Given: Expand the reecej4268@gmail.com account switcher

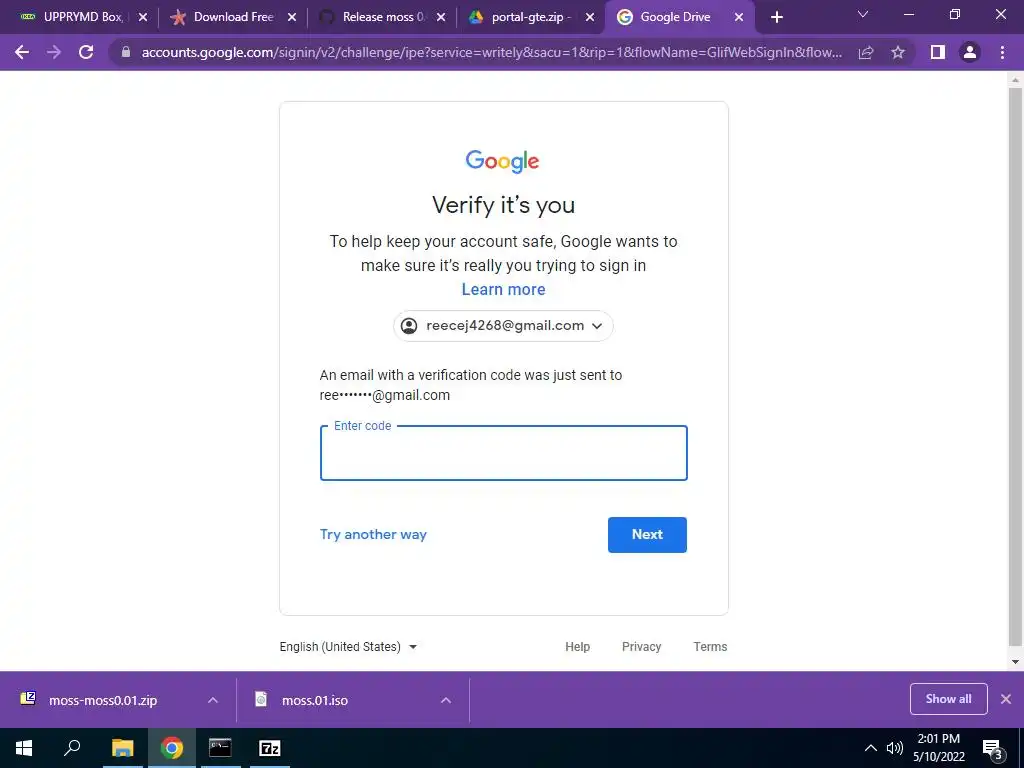Looking at the screenshot, I should point(503,326).
